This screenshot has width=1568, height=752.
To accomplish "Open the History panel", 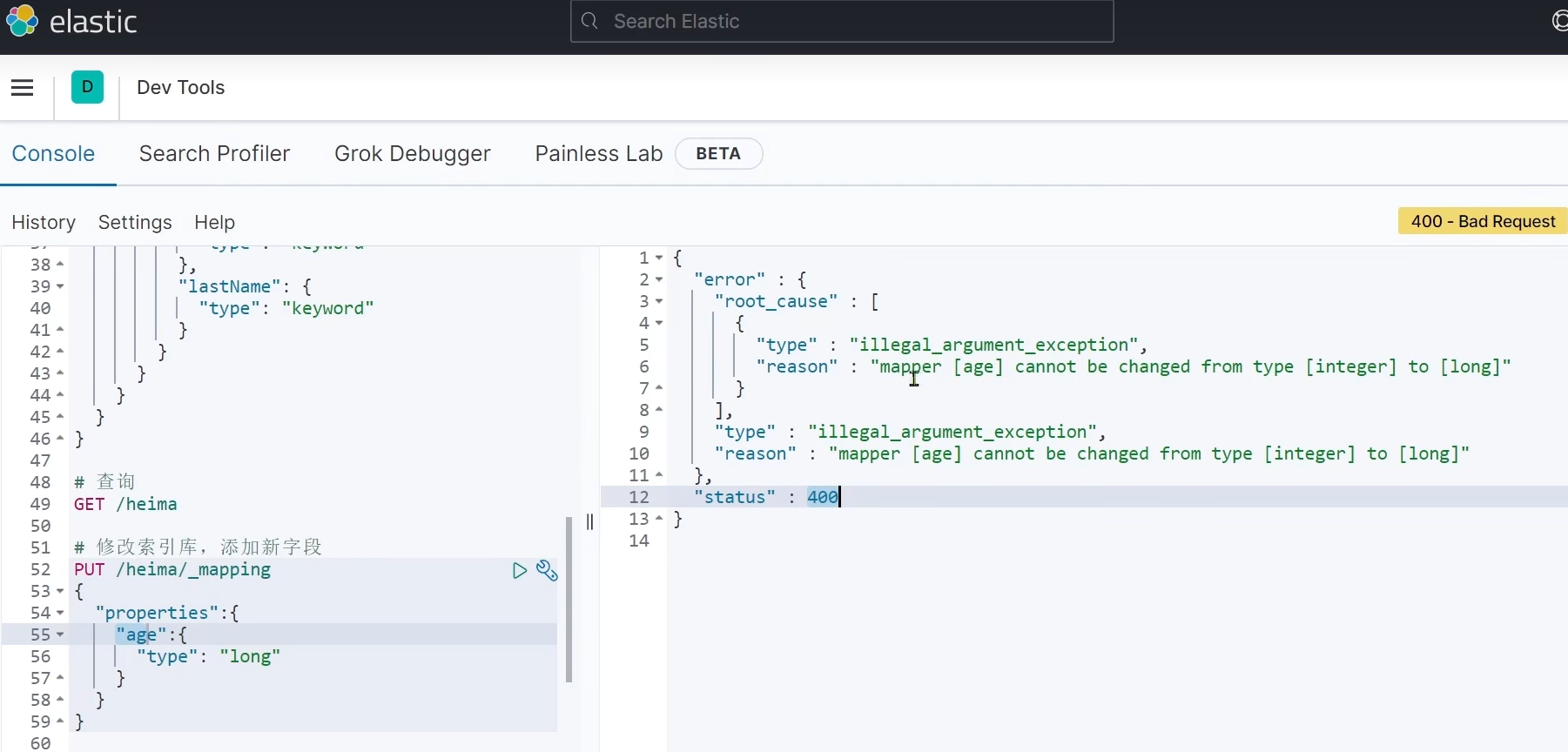I will [x=44, y=223].
